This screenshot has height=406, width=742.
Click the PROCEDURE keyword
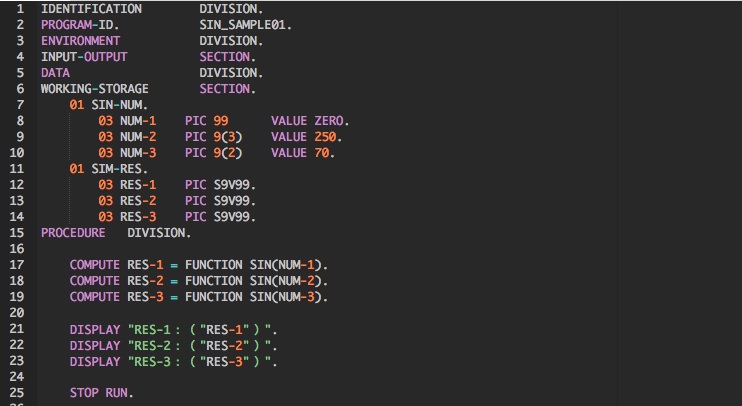[73, 232]
